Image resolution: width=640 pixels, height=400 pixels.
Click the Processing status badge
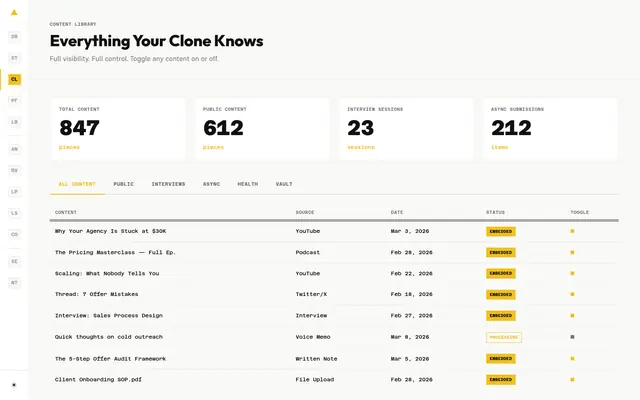[x=504, y=337]
